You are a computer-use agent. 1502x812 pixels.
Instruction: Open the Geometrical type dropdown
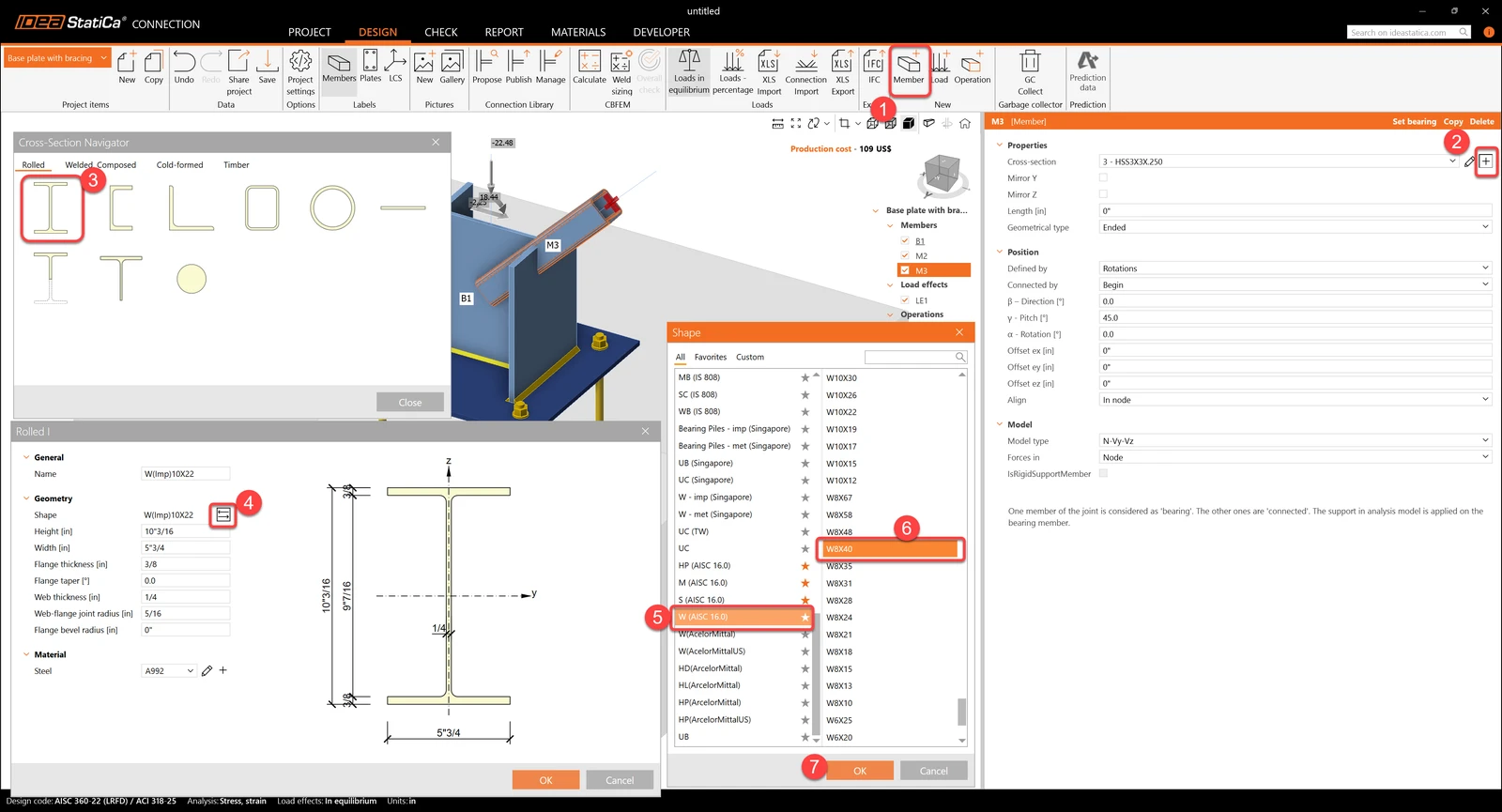pos(1295,227)
